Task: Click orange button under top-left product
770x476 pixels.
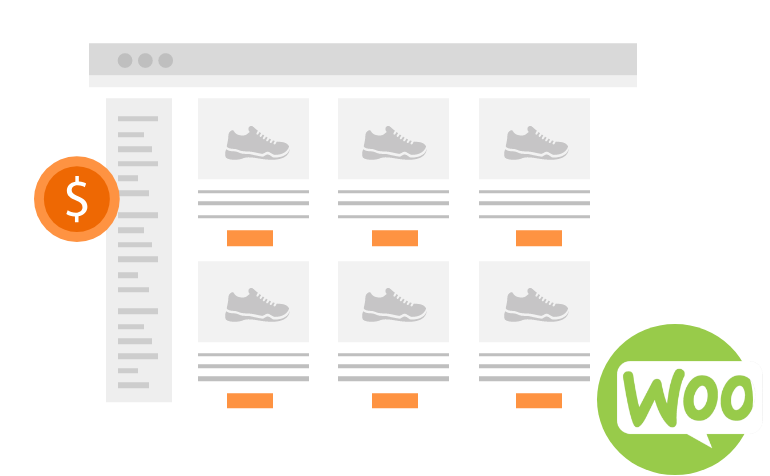Action: tap(250, 238)
